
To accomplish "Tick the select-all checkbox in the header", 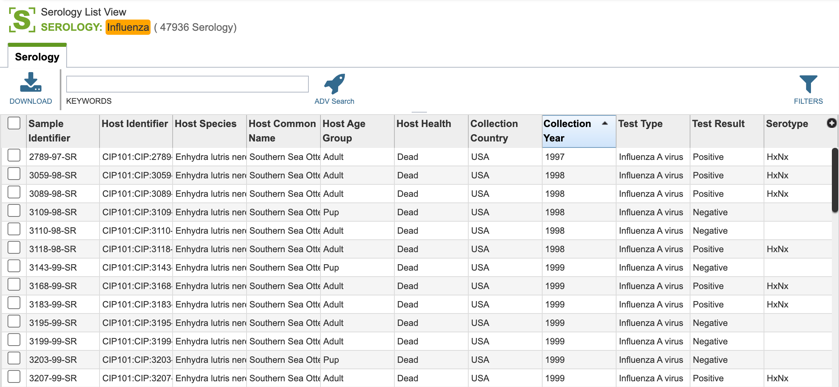I will pyautogui.click(x=14, y=124).
